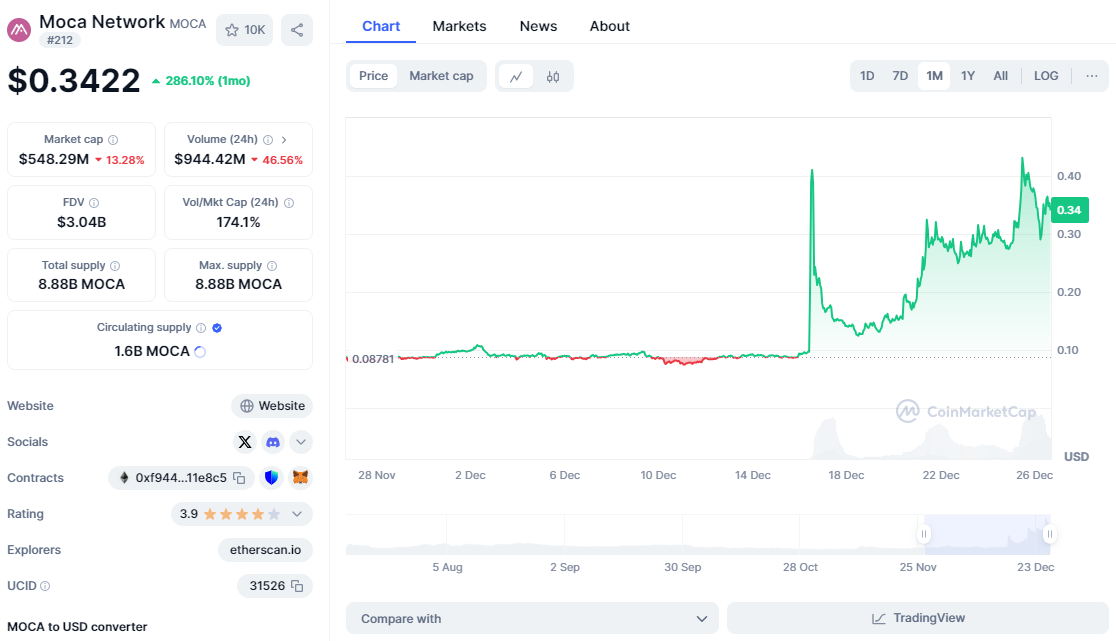1116x641 pixels.
Task: Open the About tab
Action: (609, 26)
